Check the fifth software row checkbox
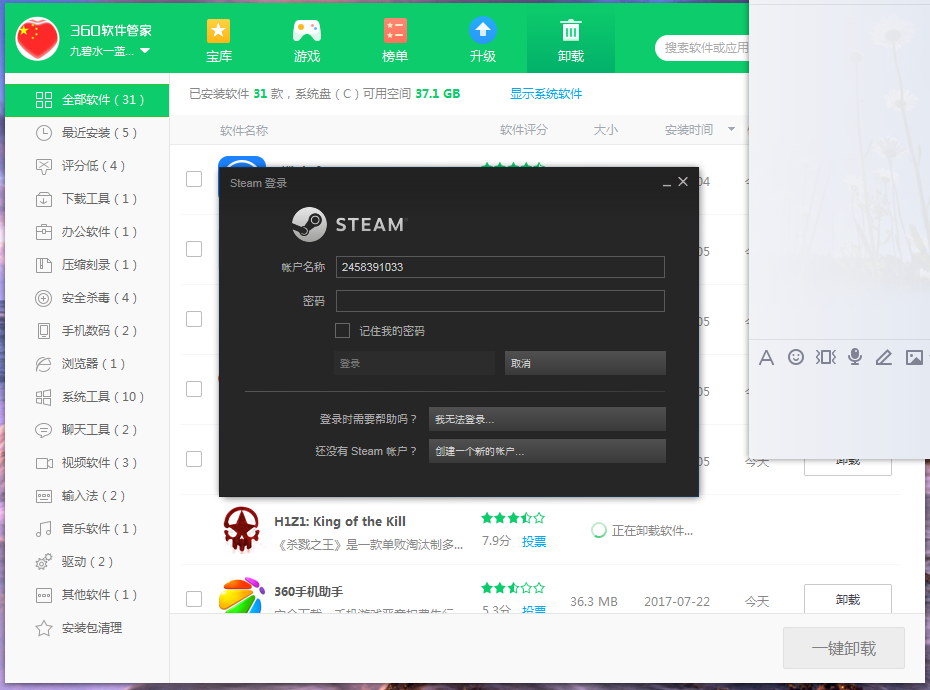This screenshot has width=930, height=690. [194, 459]
